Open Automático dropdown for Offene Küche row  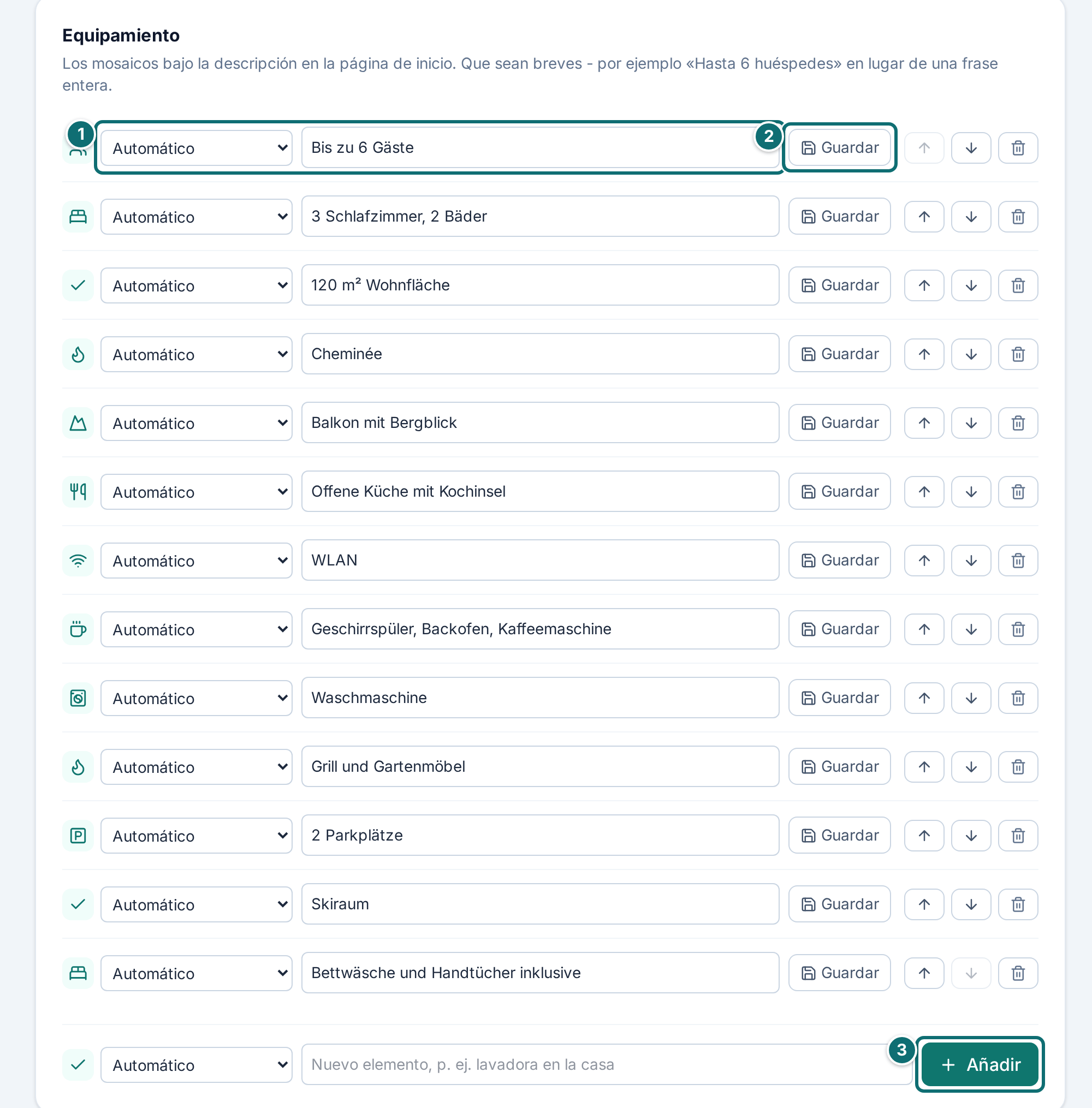(x=196, y=492)
